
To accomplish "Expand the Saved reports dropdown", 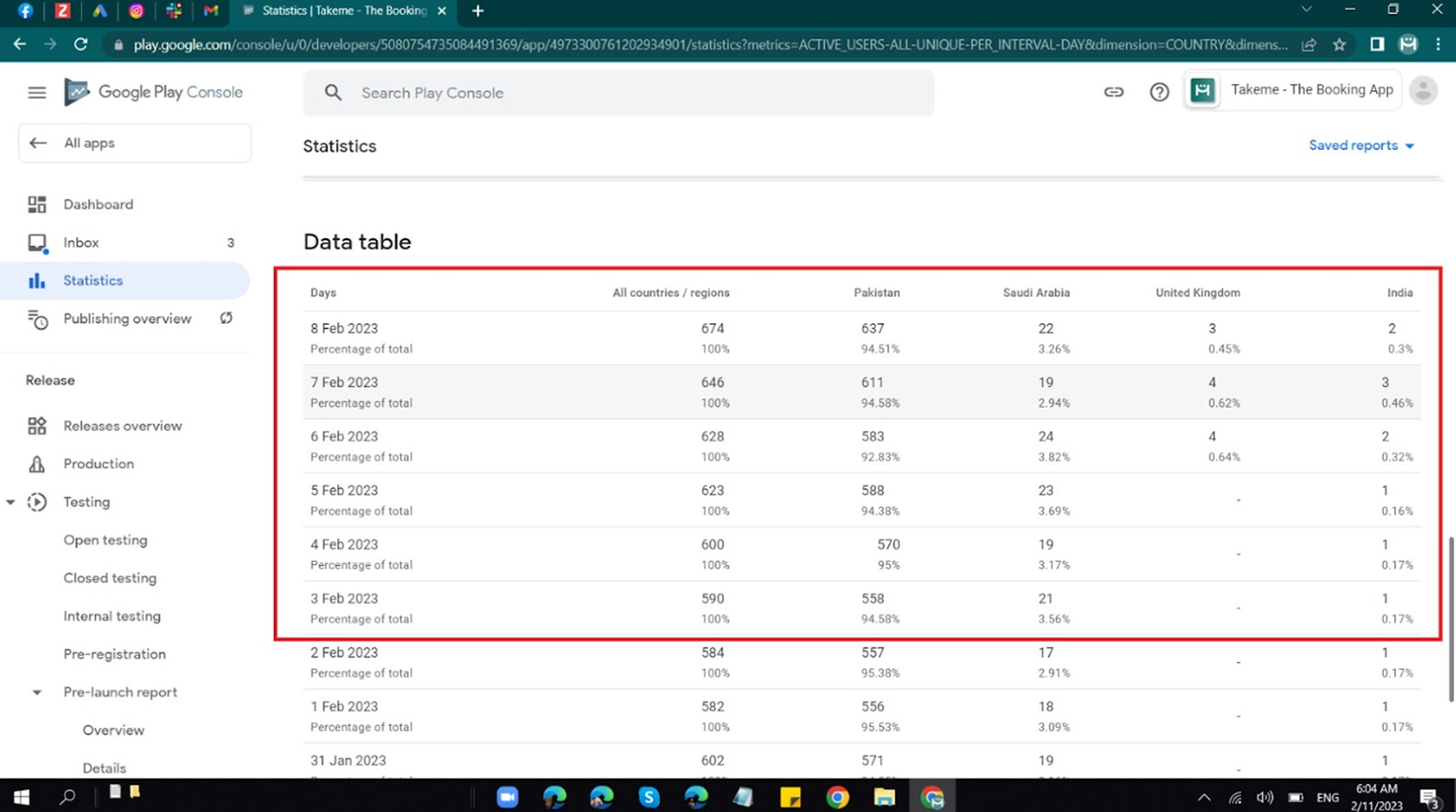I will [x=1361, y=146].
